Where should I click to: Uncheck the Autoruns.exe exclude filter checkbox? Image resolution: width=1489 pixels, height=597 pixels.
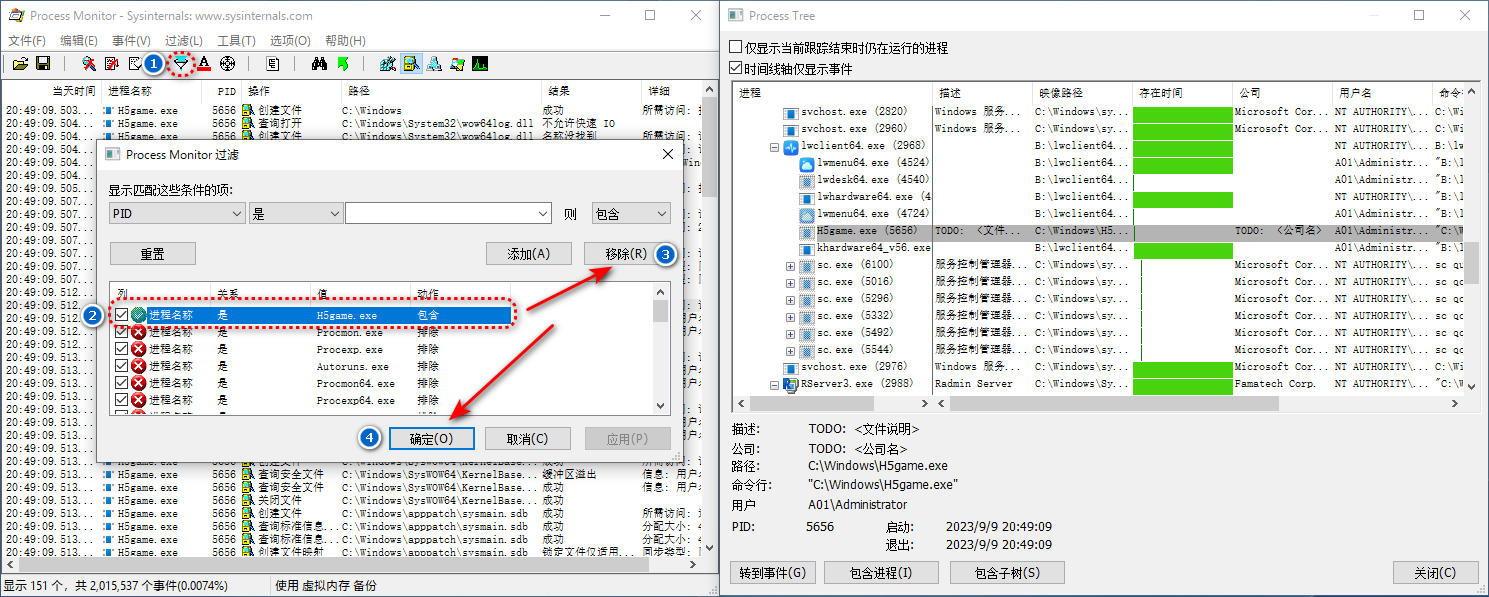pos(122,366)
